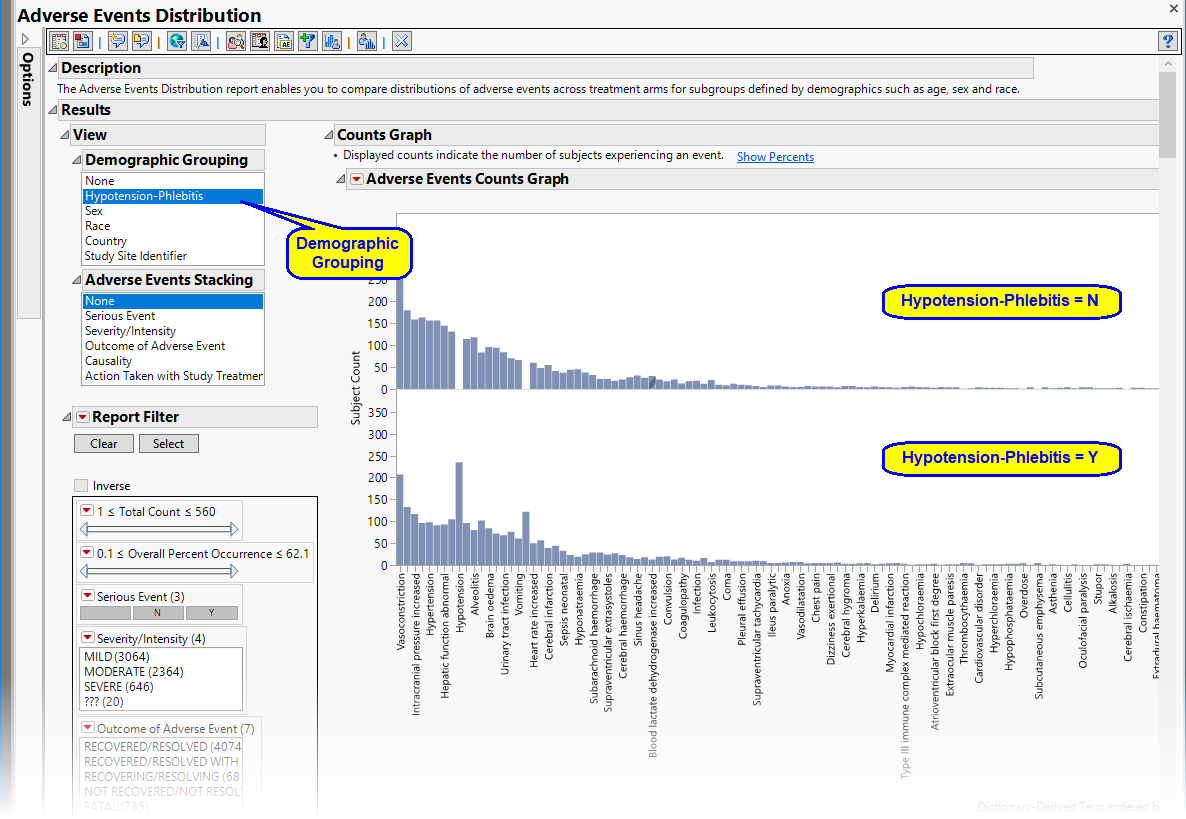1186x819 pixels.
Task: Click the blue X icon in toolbar
Action: [402, 41]
